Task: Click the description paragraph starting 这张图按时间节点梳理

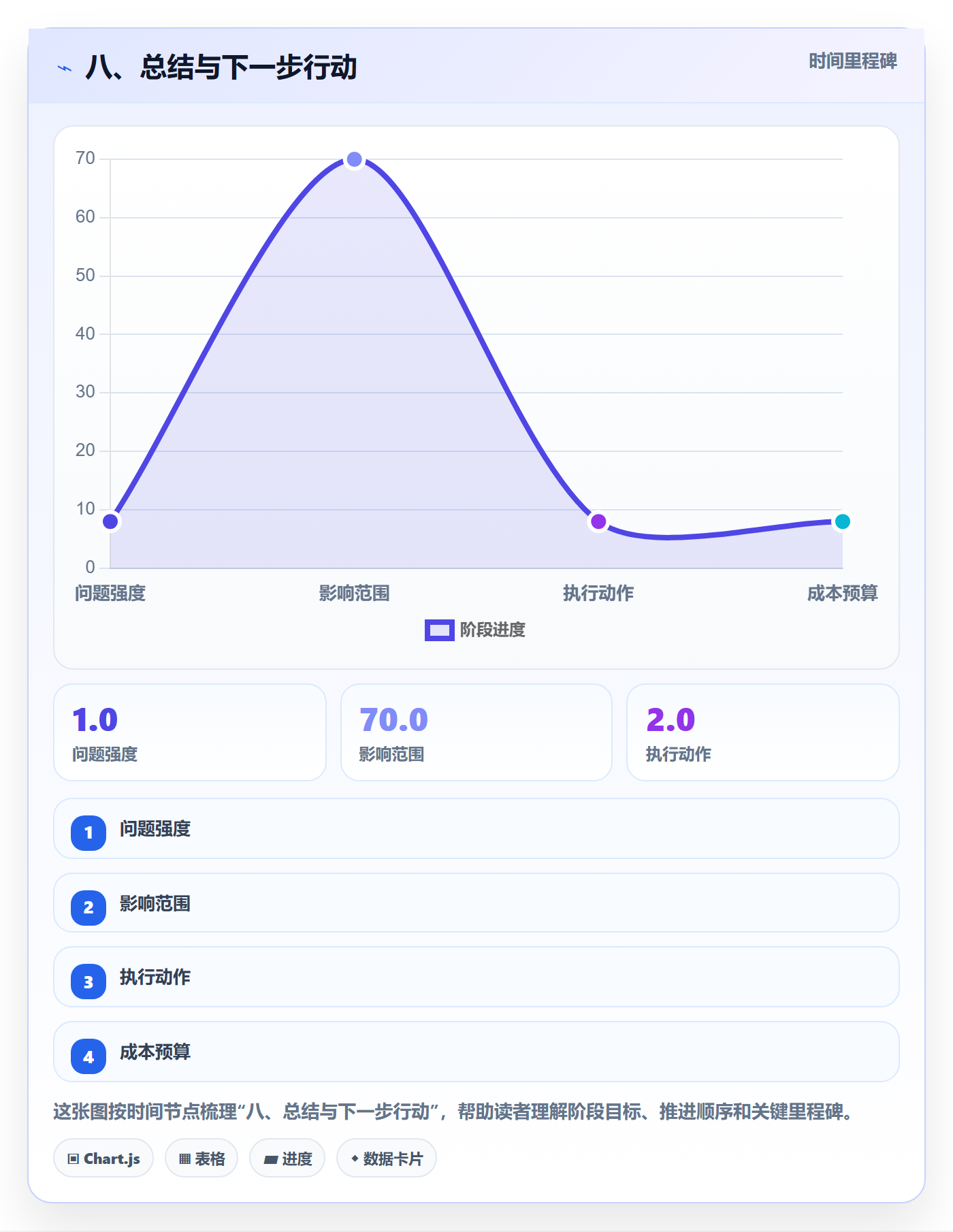Action: click(x=453, y=1112)
